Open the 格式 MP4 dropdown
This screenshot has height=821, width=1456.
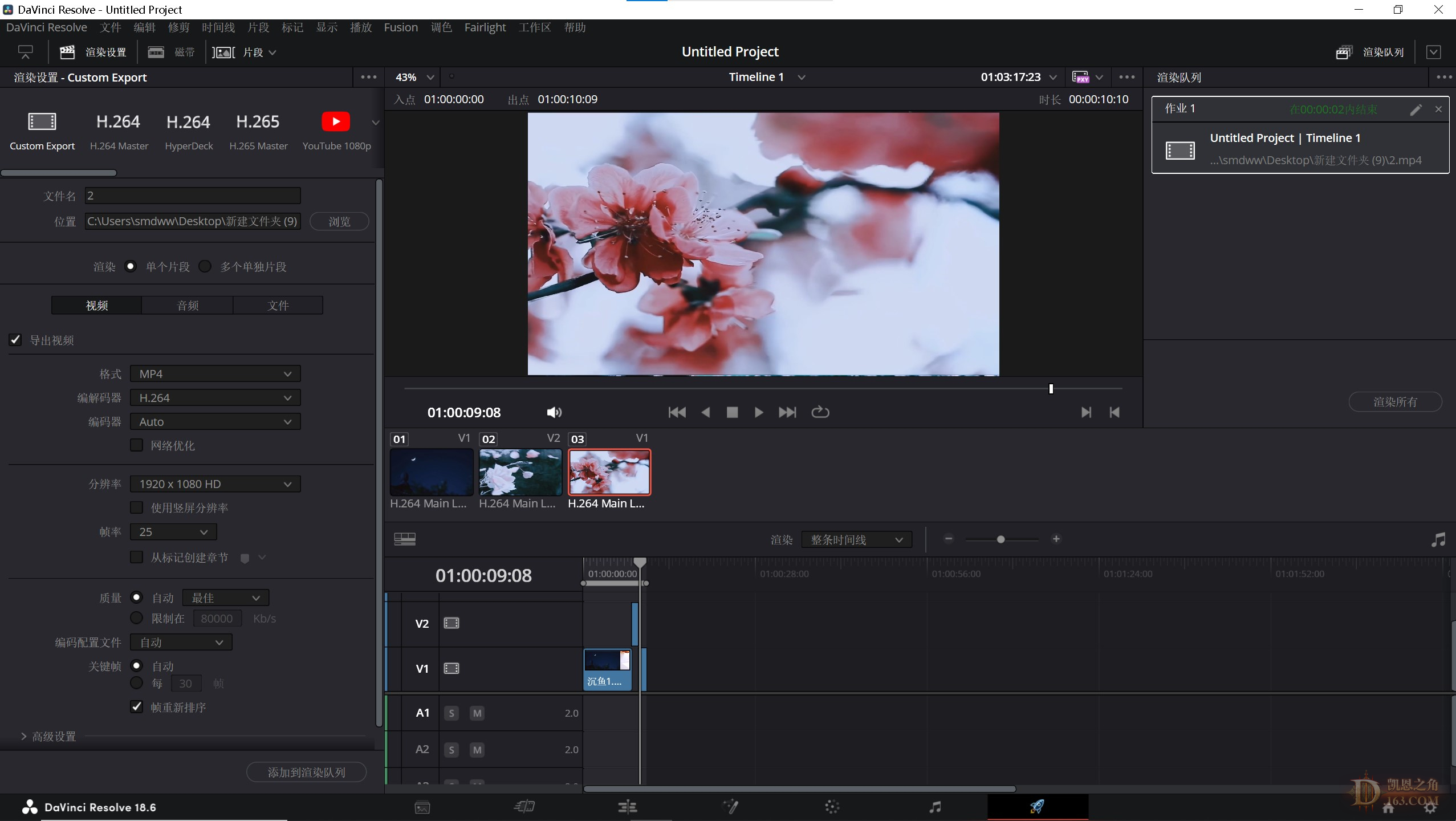(215, 374)
